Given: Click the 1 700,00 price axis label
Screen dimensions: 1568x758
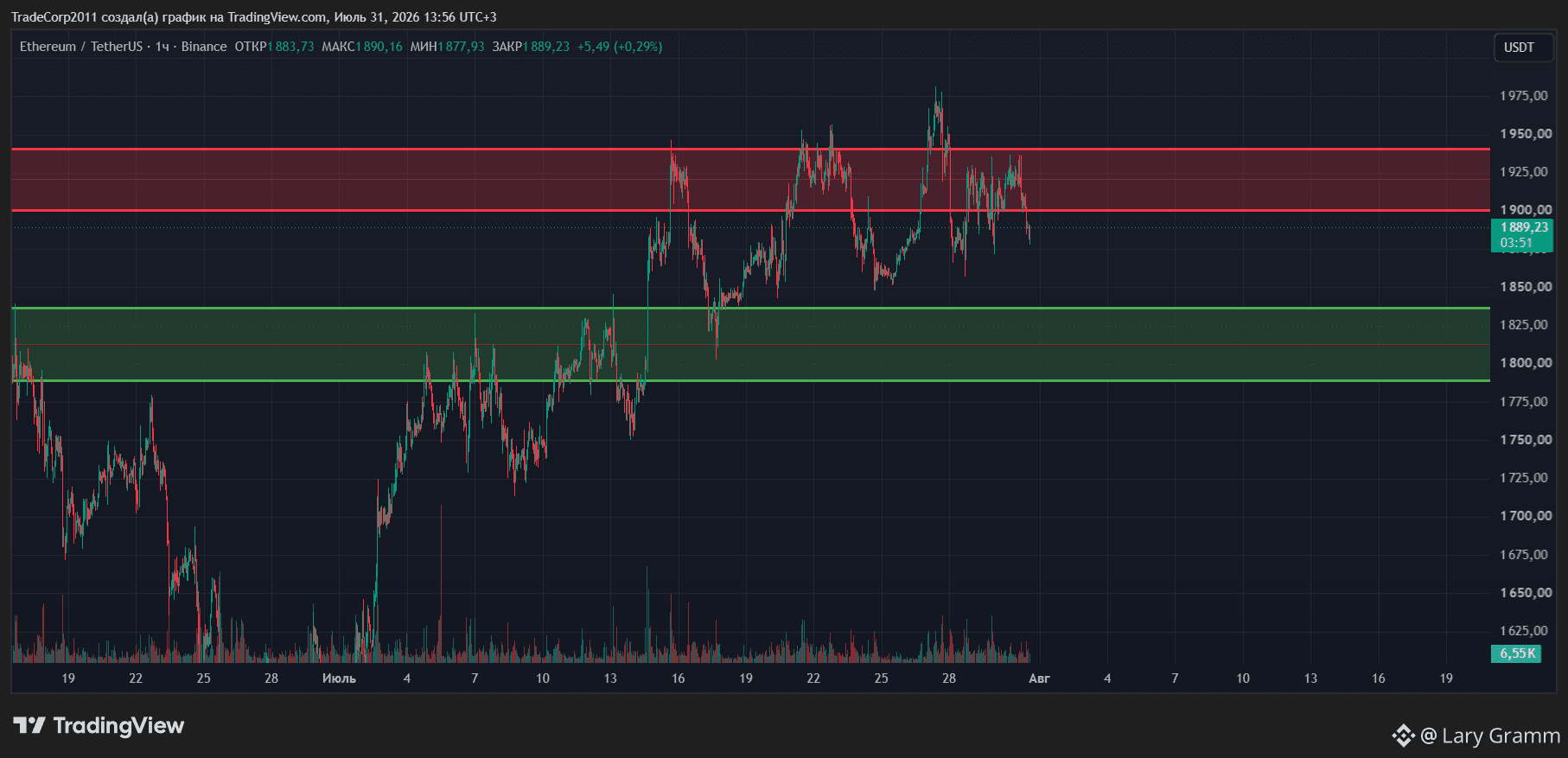Looking at the screenshot, I should tap(1526, 516).
